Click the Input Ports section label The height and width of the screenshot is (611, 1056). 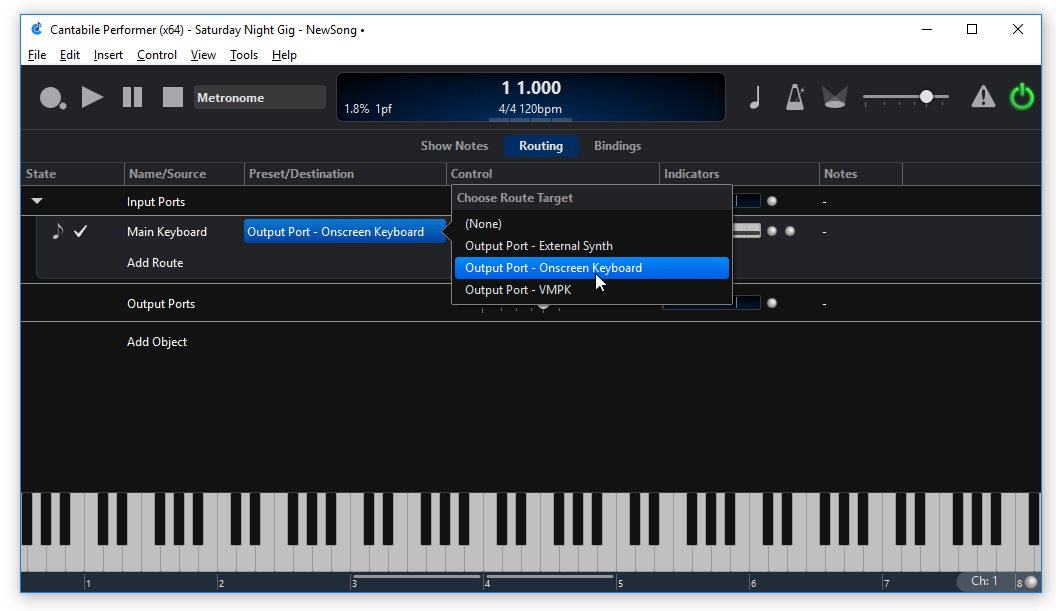[x=156, y=202]
